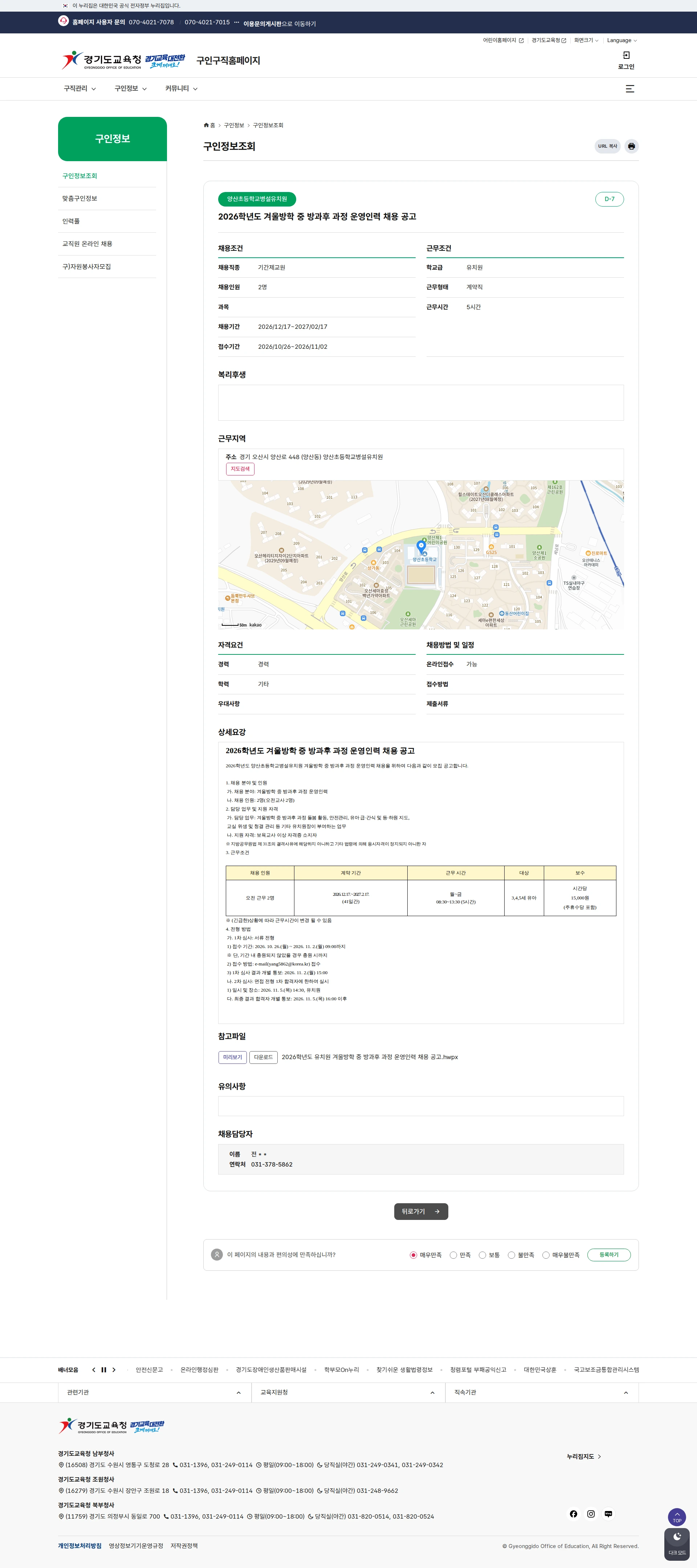The image size is (697, 1568).
Task: Click URL 복사 button
Action: point(608,146)
